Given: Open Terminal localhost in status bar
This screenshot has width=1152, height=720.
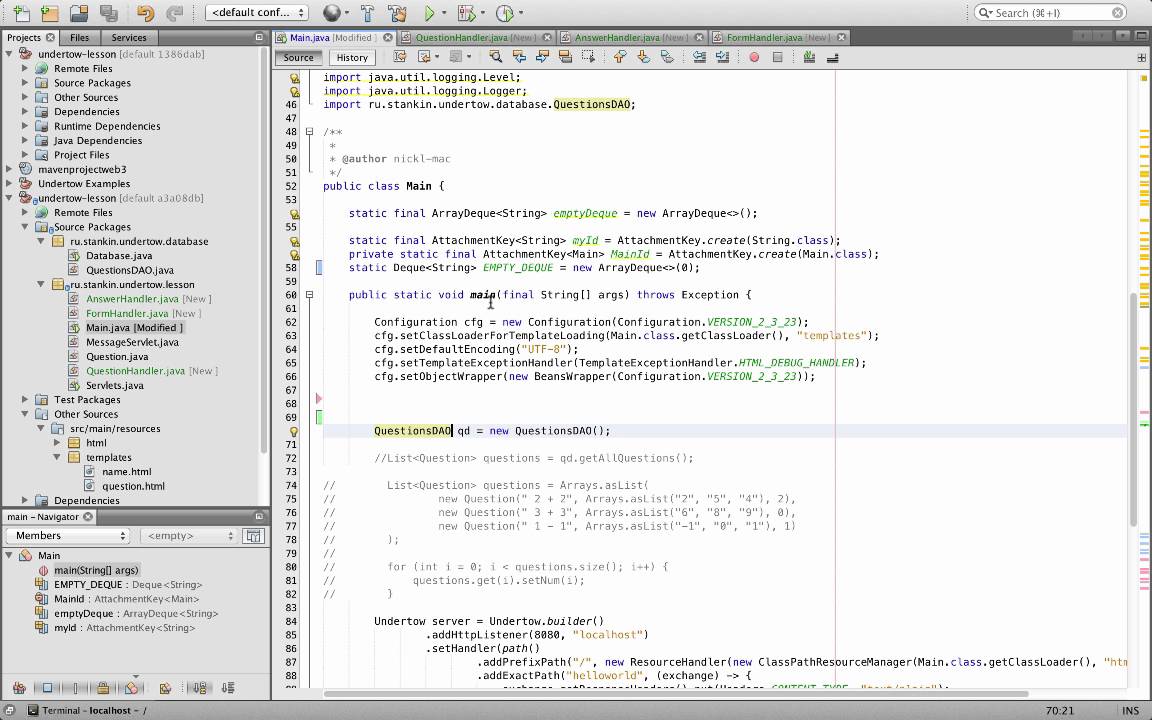Looking at the screenshot, I should (87, 710).
